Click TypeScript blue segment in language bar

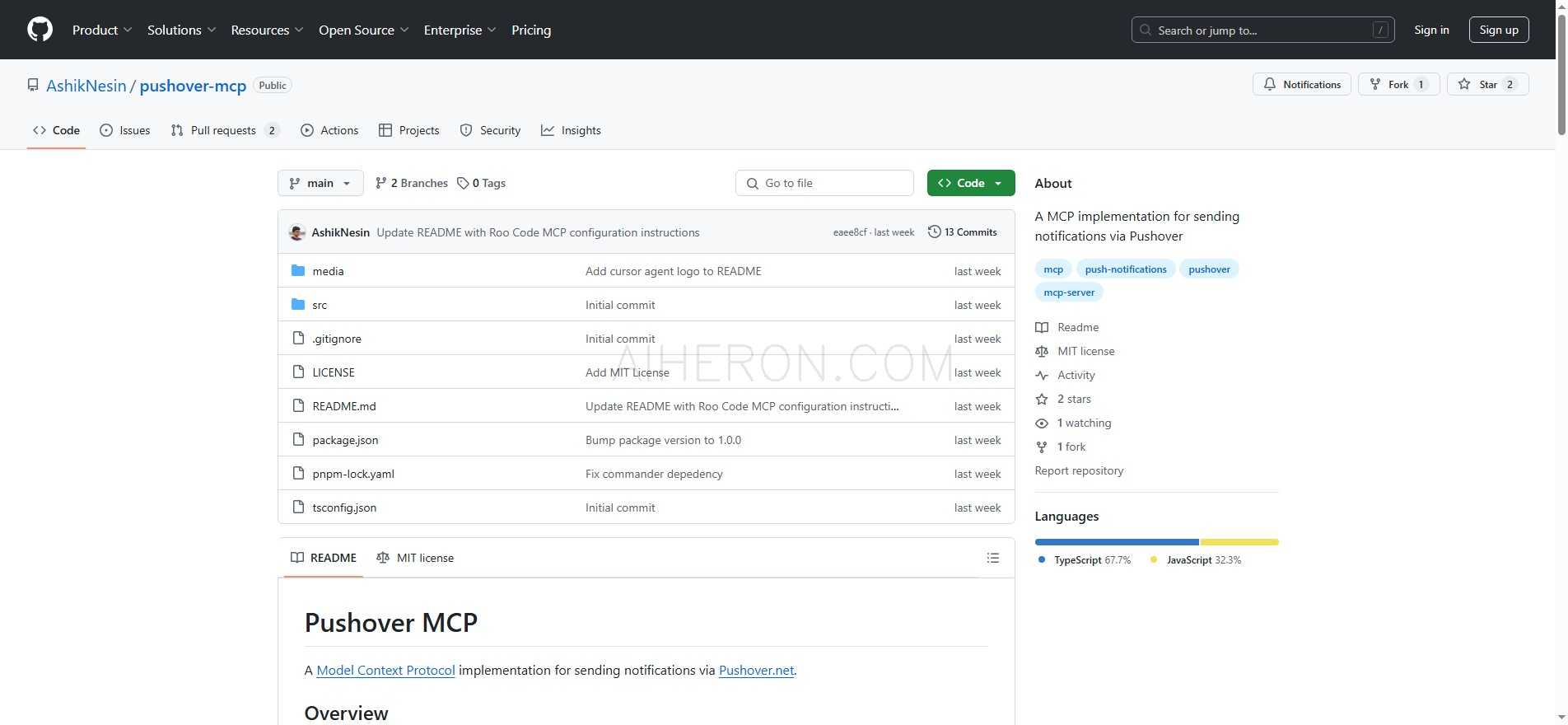click(x=1117, y=542)
